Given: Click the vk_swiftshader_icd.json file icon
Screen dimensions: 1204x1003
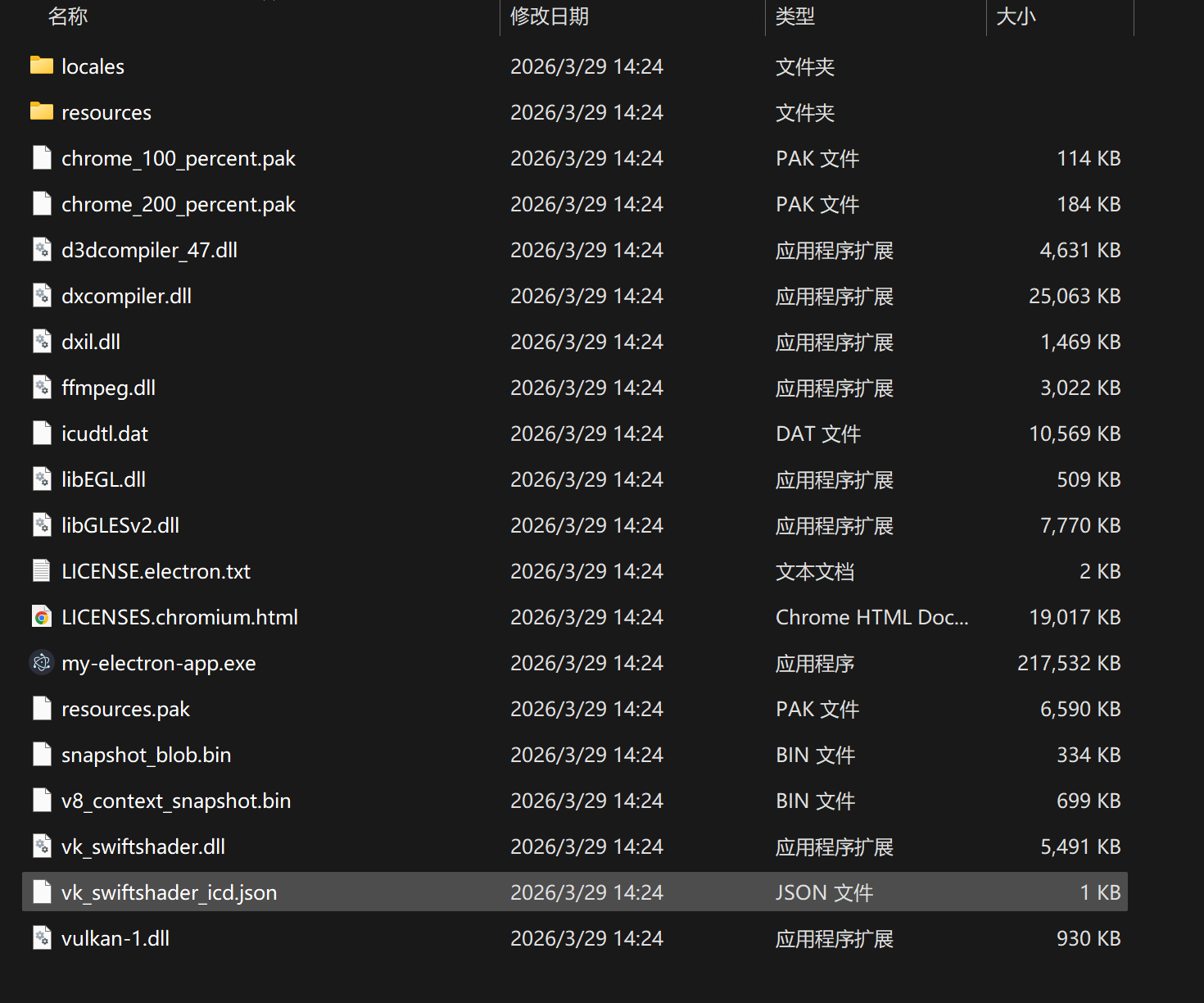Looking at the screenshot, I should pyautogui.click(x=42, y=892).
